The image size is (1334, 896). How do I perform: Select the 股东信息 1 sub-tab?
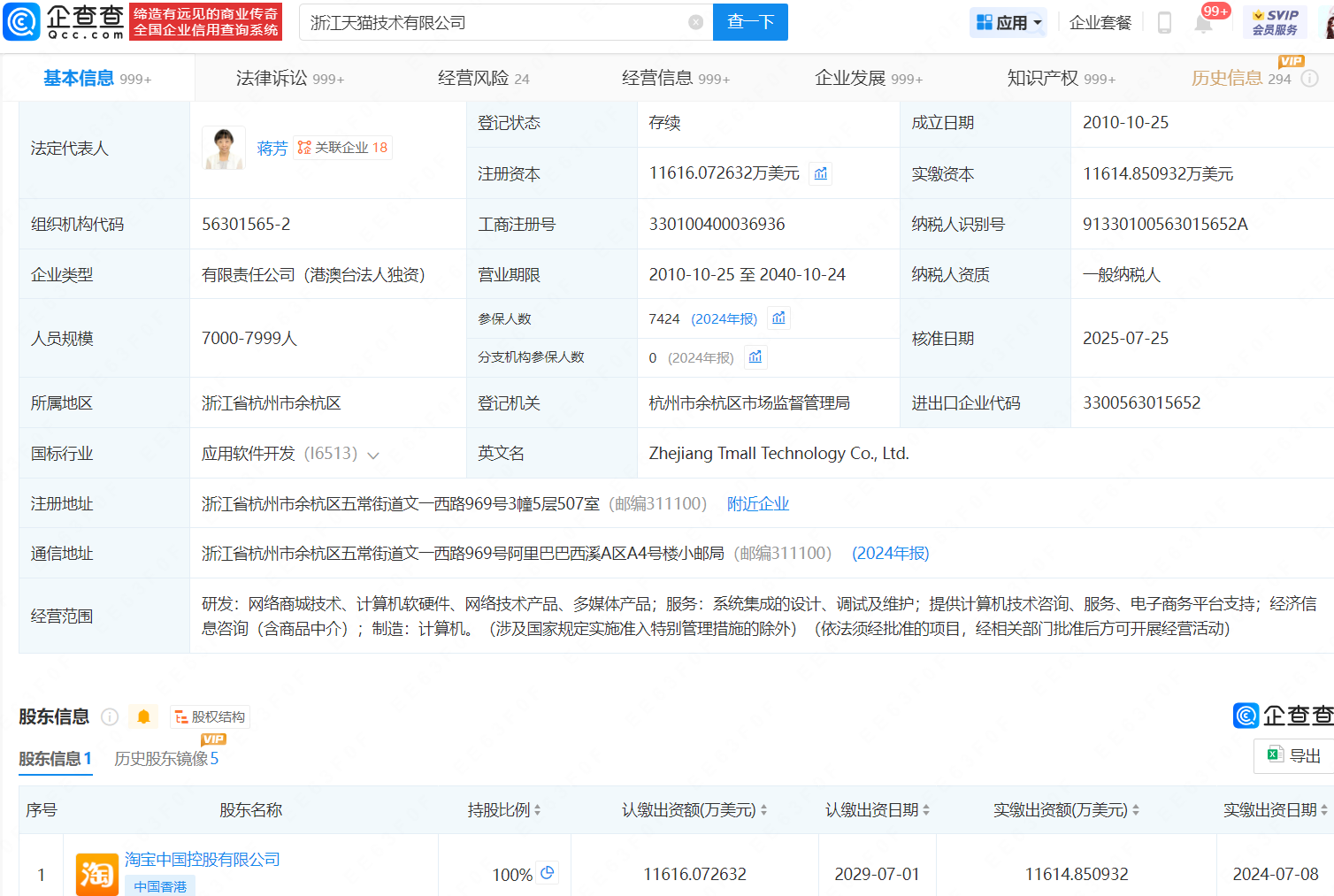(56, 758)
